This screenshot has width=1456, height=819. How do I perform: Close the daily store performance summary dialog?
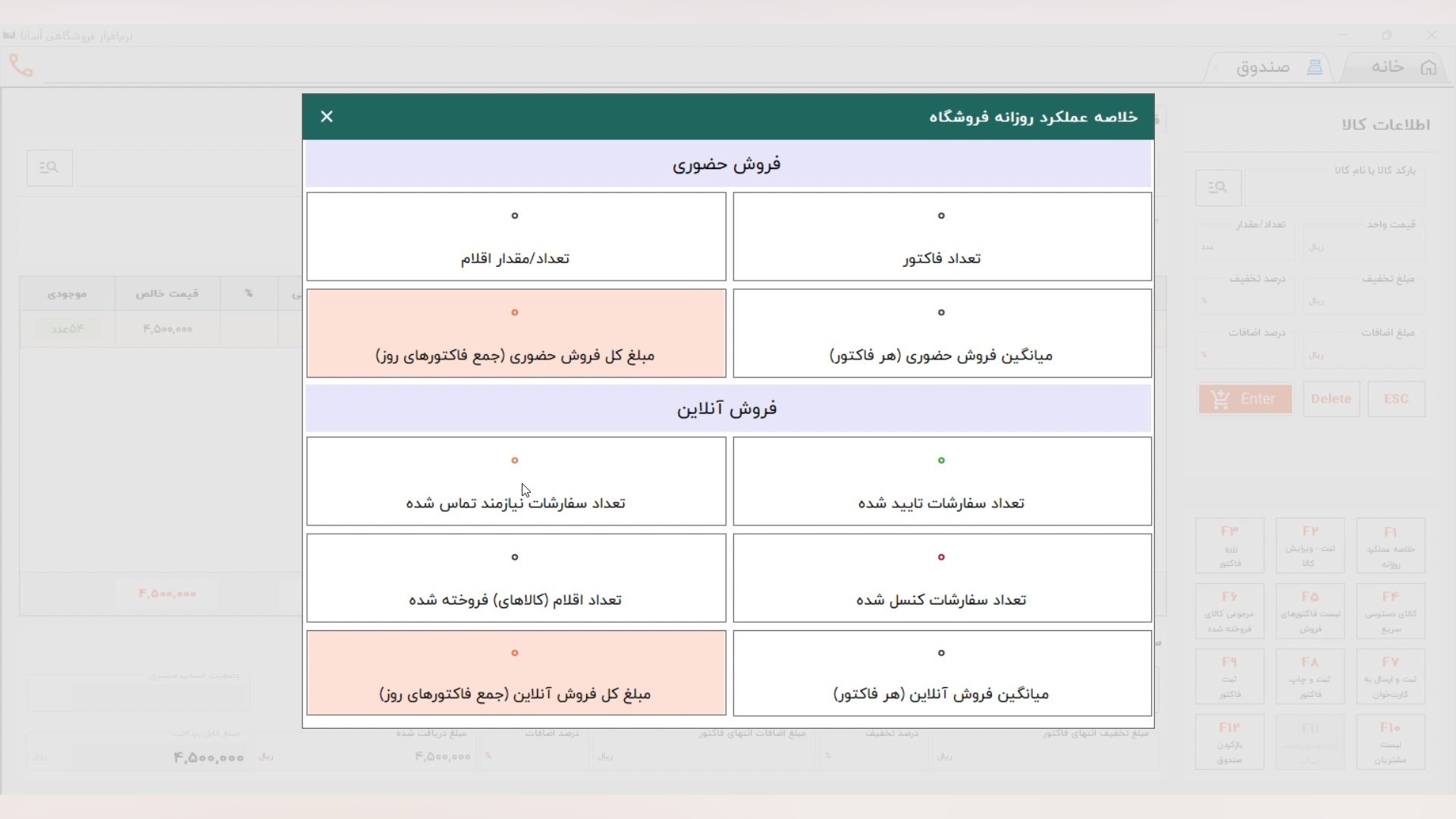pos(327,117)
